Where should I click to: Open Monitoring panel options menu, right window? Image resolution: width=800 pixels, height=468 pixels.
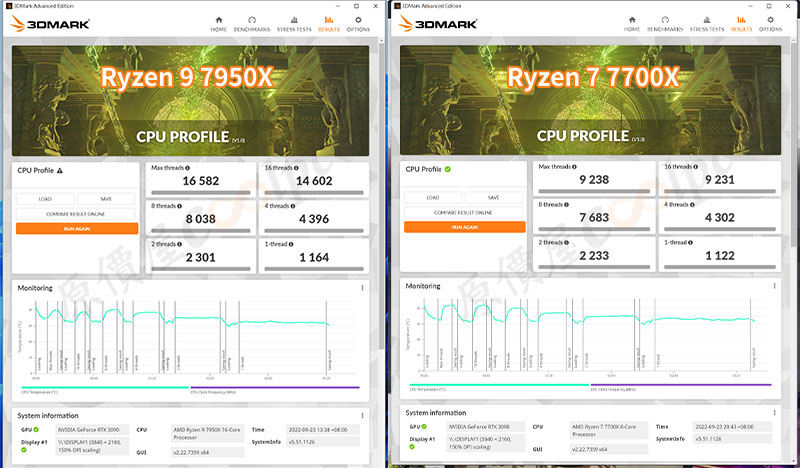click(774, 286)
